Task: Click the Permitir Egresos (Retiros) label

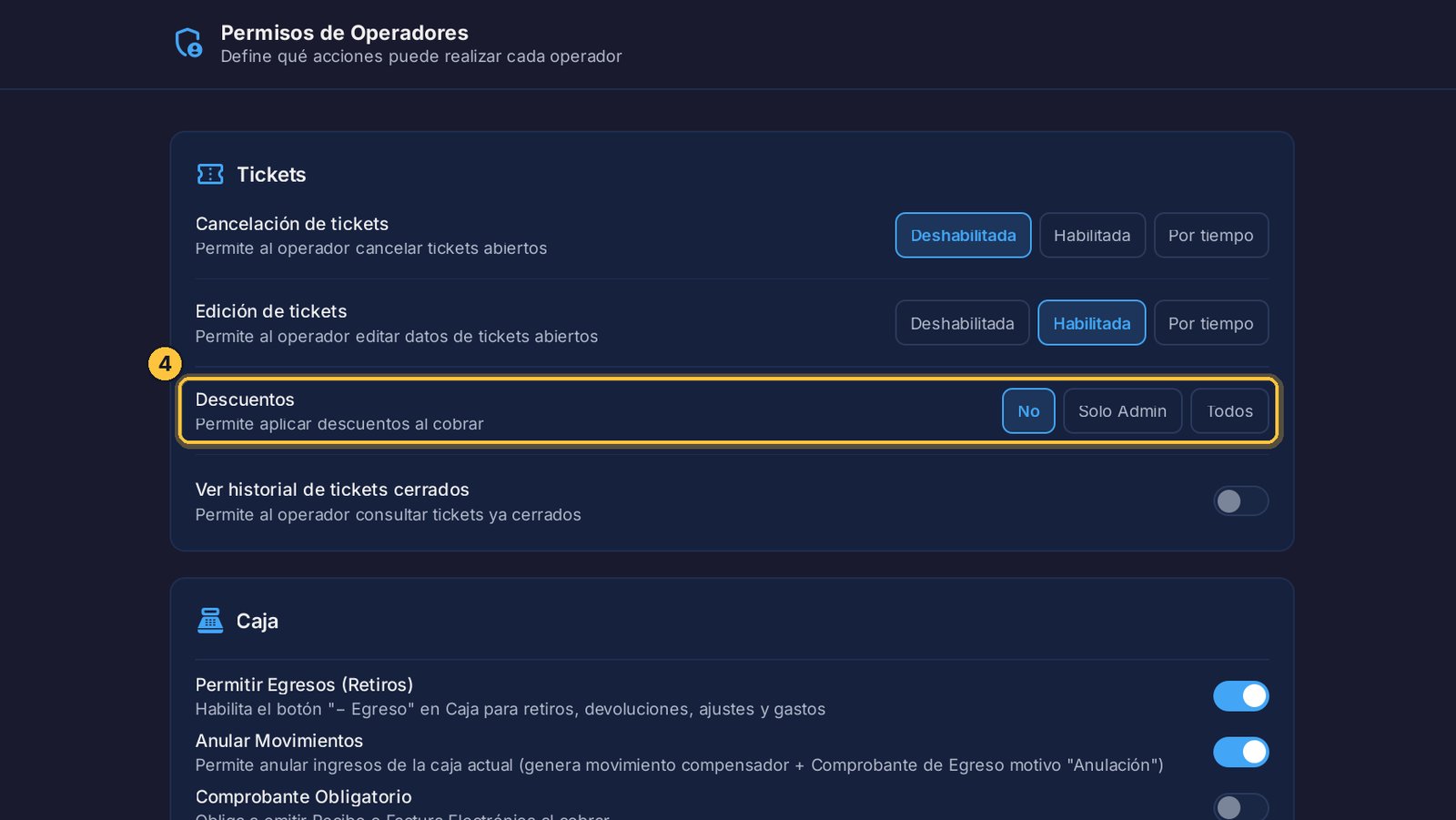Action: [x=304, y=684]
